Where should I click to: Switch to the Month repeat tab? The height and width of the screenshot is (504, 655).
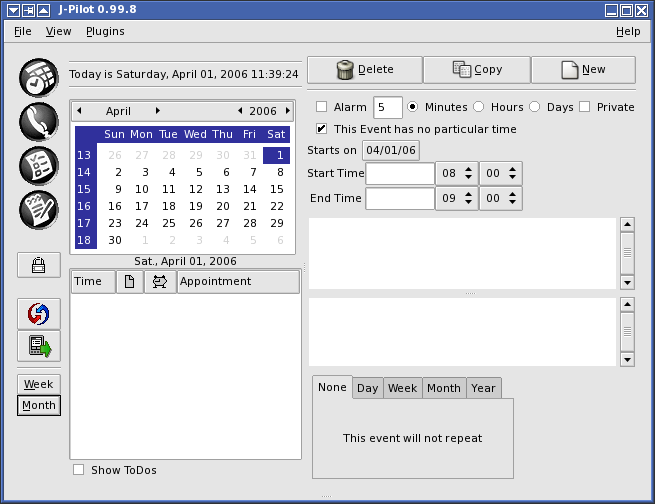tap(444, 388)
